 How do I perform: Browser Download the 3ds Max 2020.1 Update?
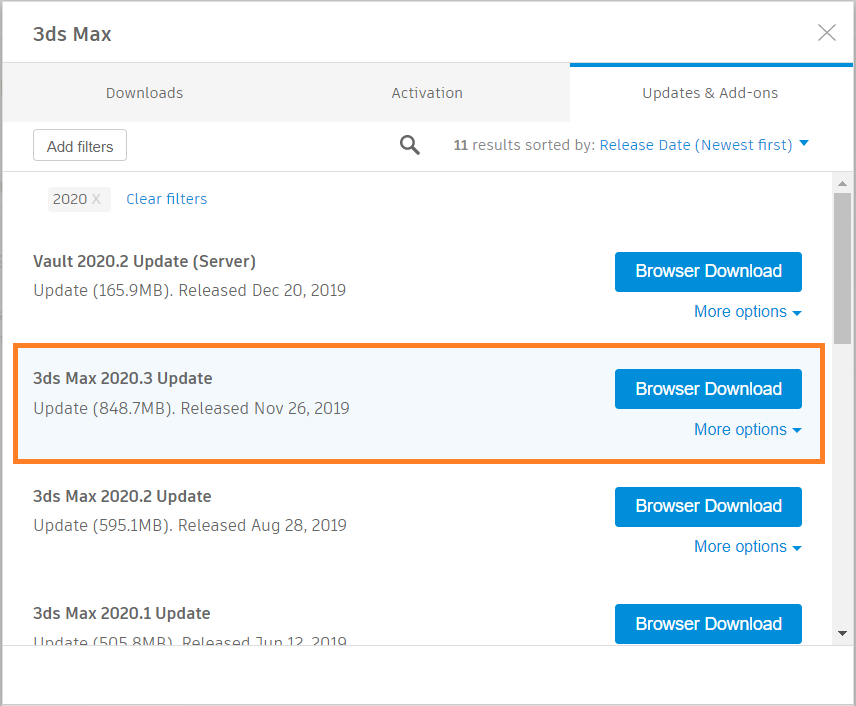pos(708,624)
